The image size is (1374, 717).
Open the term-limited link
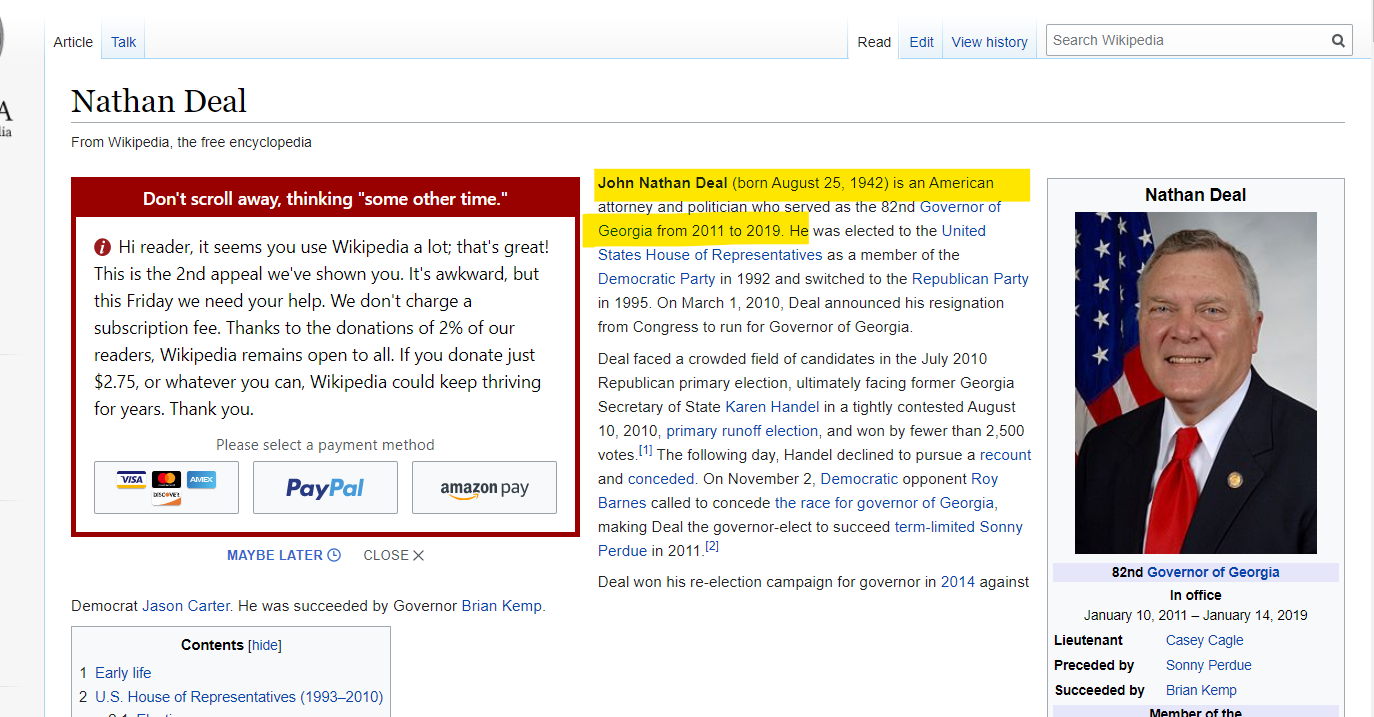pyautogui.click(x=935, y=527)
